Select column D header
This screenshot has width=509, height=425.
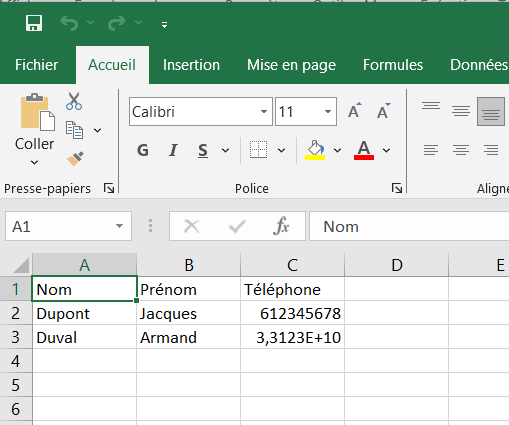pyautogui.click(x=397, y=265)
